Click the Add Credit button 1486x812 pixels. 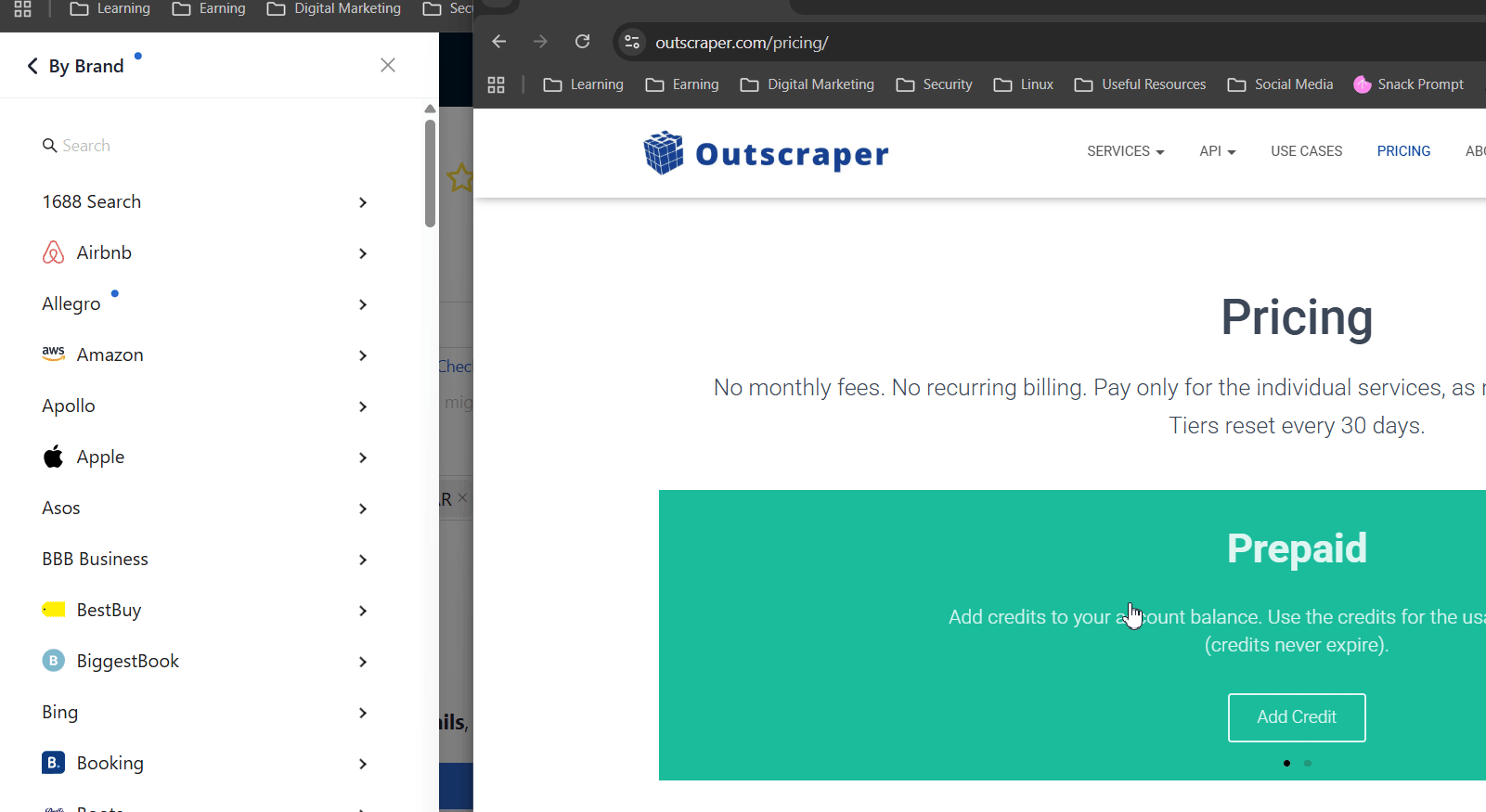[1297, 717]
